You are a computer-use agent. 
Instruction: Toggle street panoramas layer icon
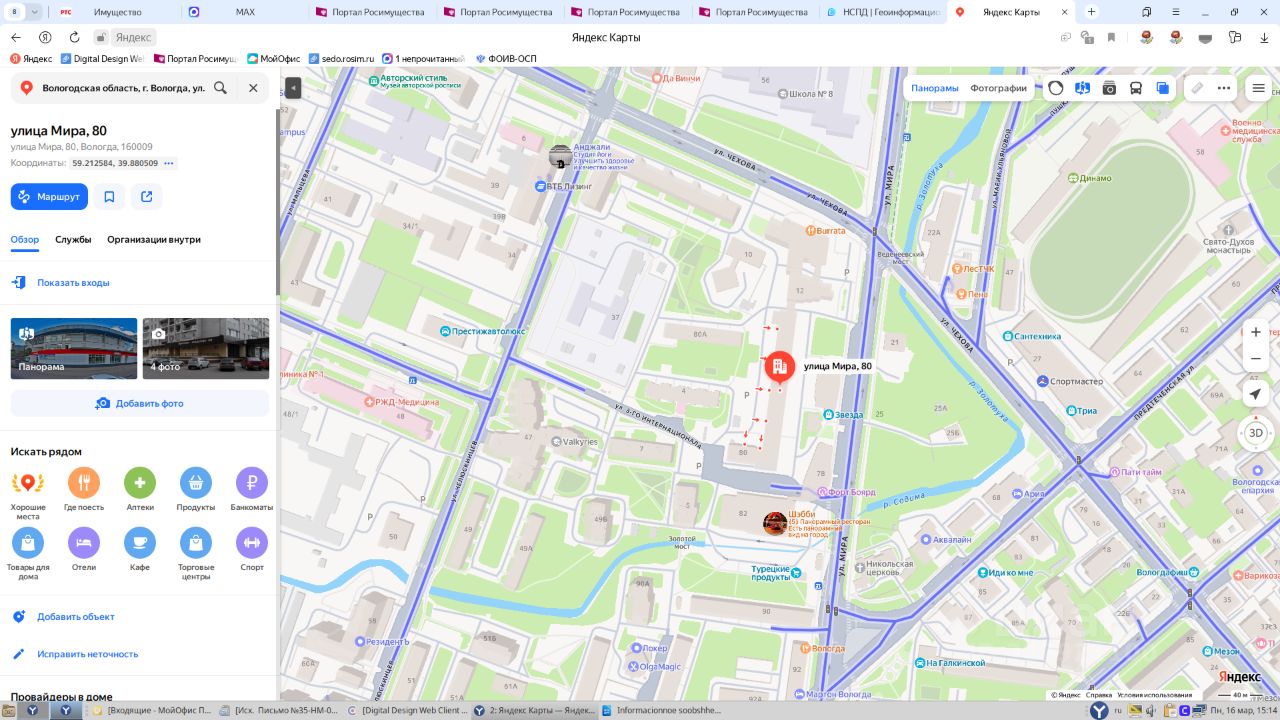1082,88
